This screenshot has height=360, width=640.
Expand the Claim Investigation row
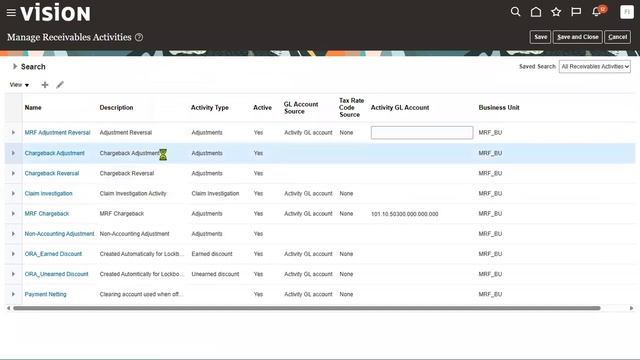point(13,193)
